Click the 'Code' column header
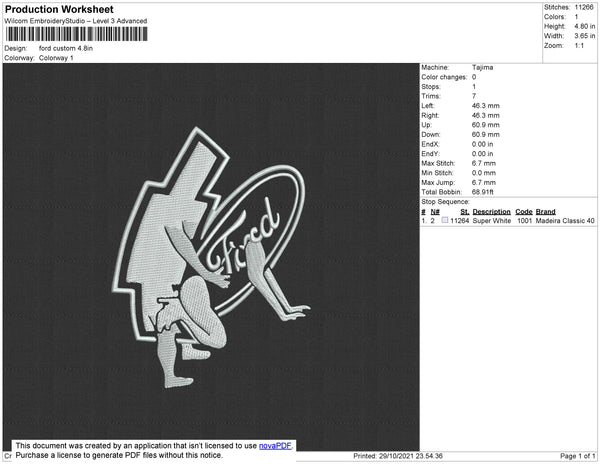 coord(524,212)
